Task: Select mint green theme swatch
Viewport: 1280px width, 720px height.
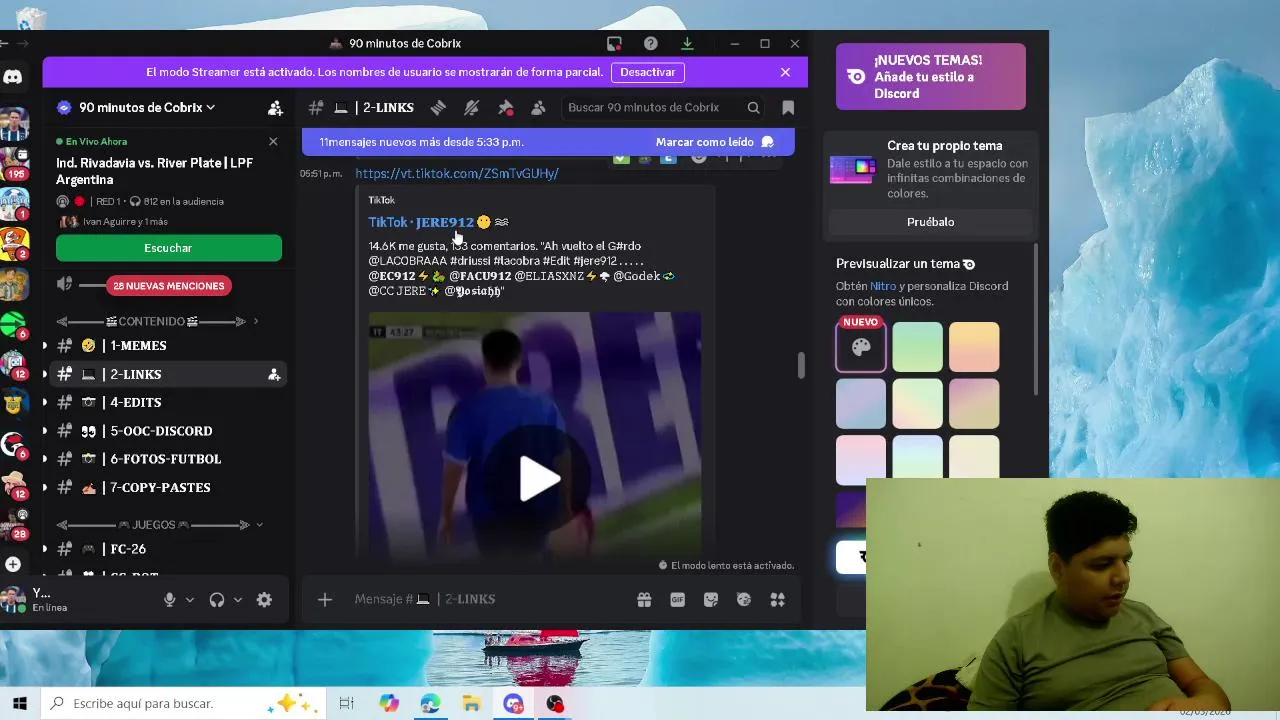Action: (917, 347)
